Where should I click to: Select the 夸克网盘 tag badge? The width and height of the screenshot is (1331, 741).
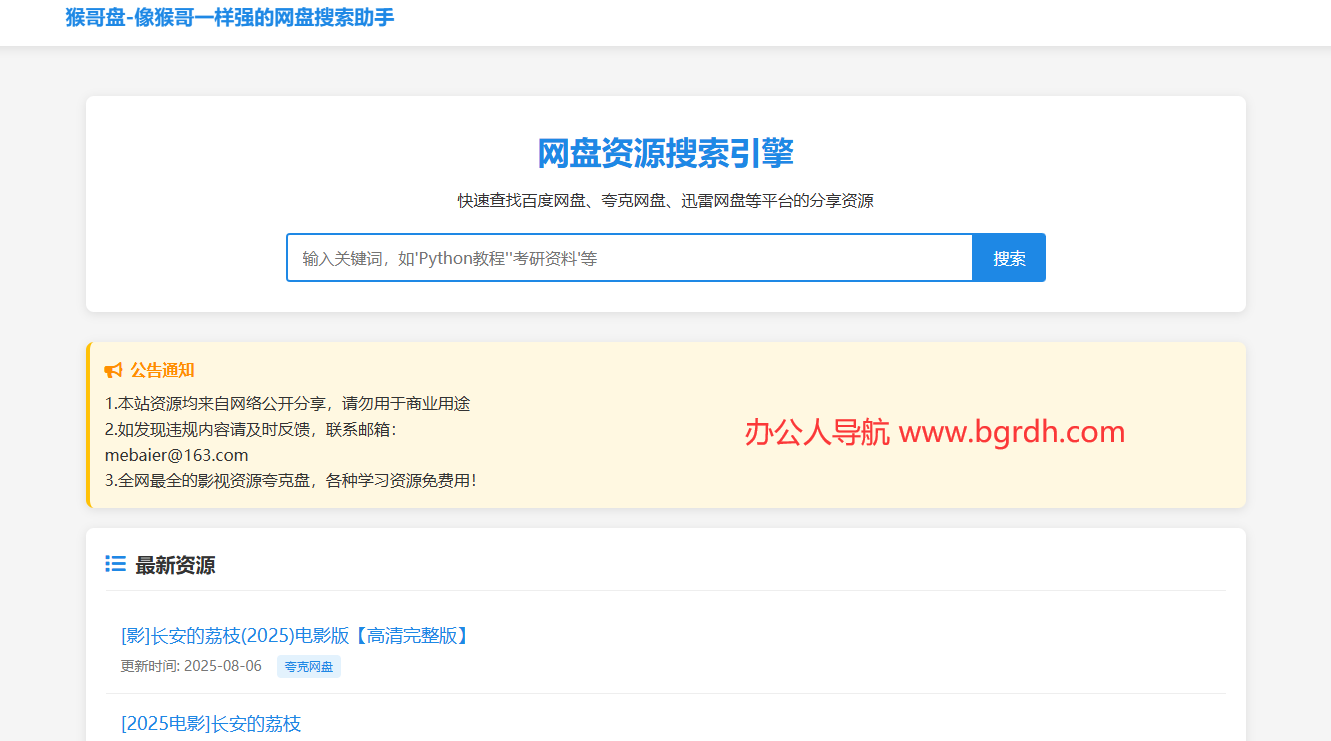coord(309,667)
